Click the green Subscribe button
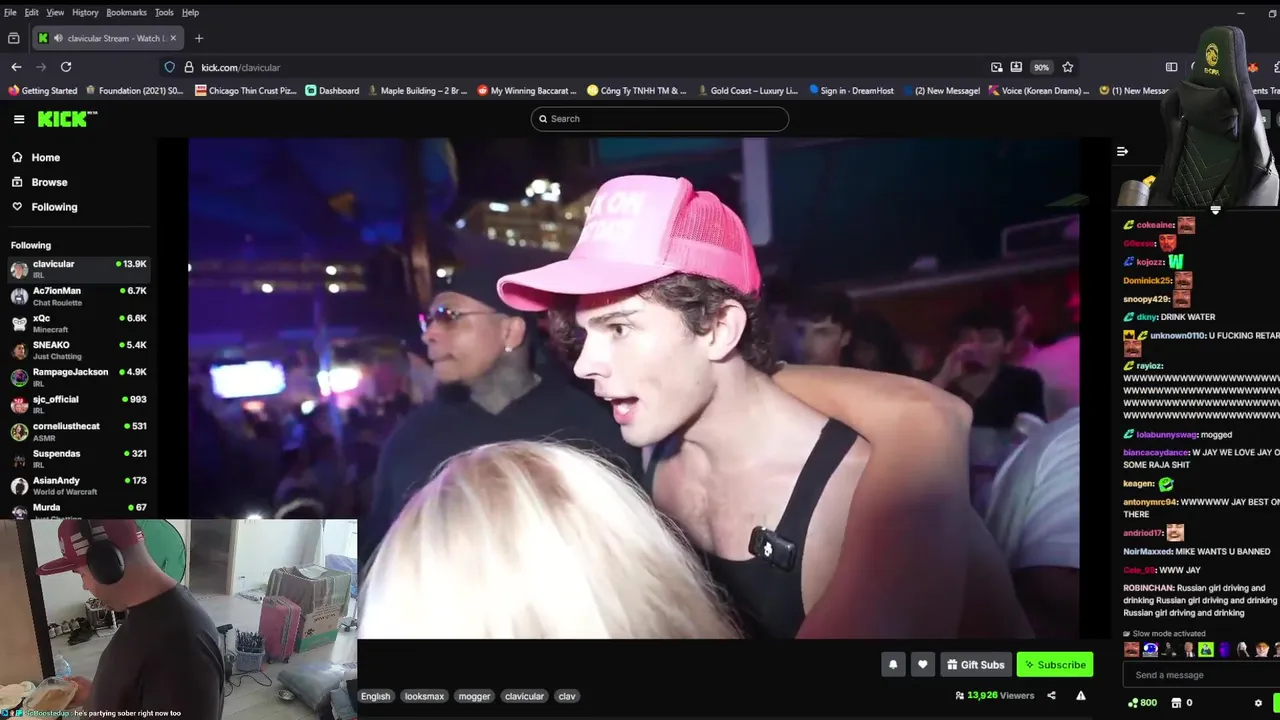Viewport: 1280px width, 720px height. tap(1055, 664)
